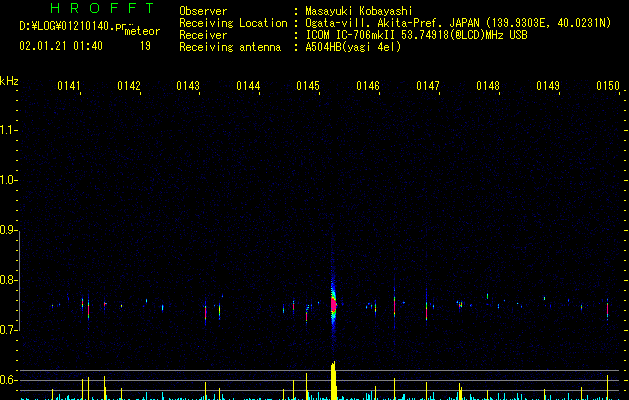Click the 0.8 kHz axis label

tap(8, 280)
